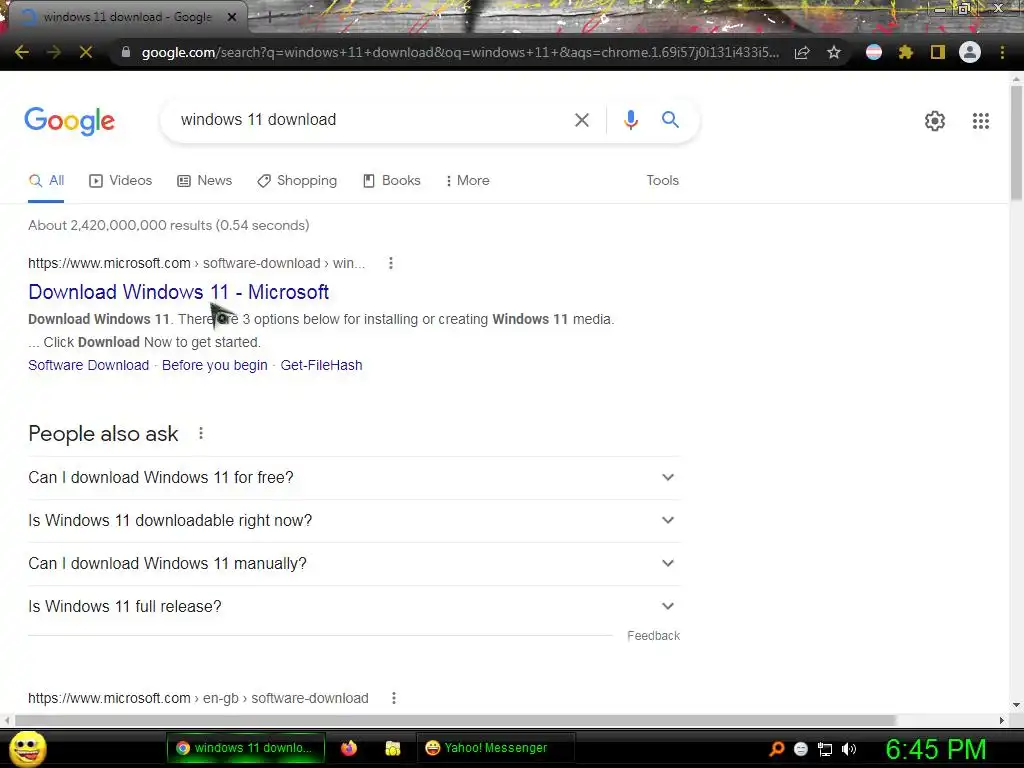
Task: Switch to the Books tab
Action: [392, 181]
